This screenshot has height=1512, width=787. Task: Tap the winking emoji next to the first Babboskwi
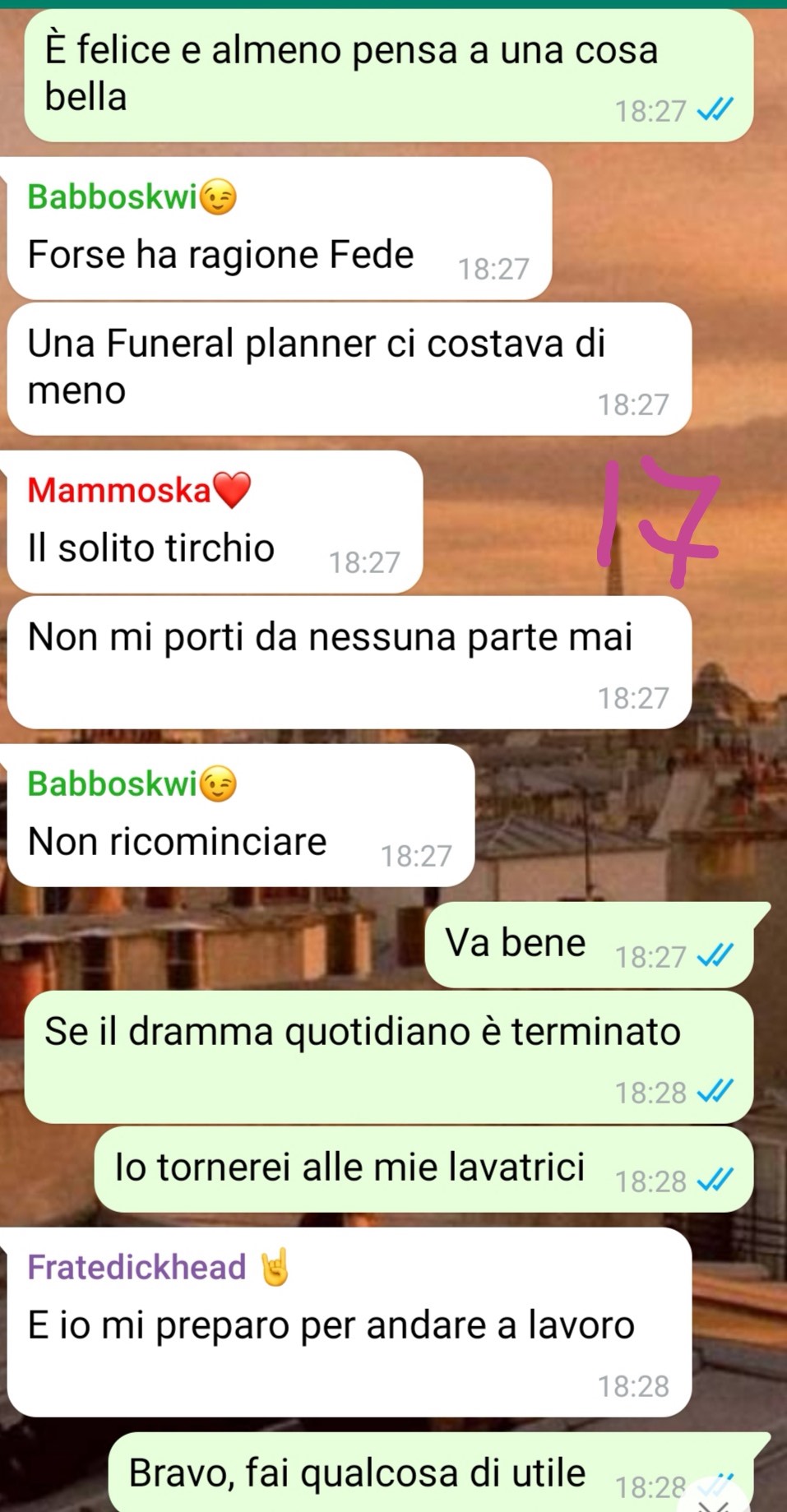pyautogui.click(x=218, y=197)
